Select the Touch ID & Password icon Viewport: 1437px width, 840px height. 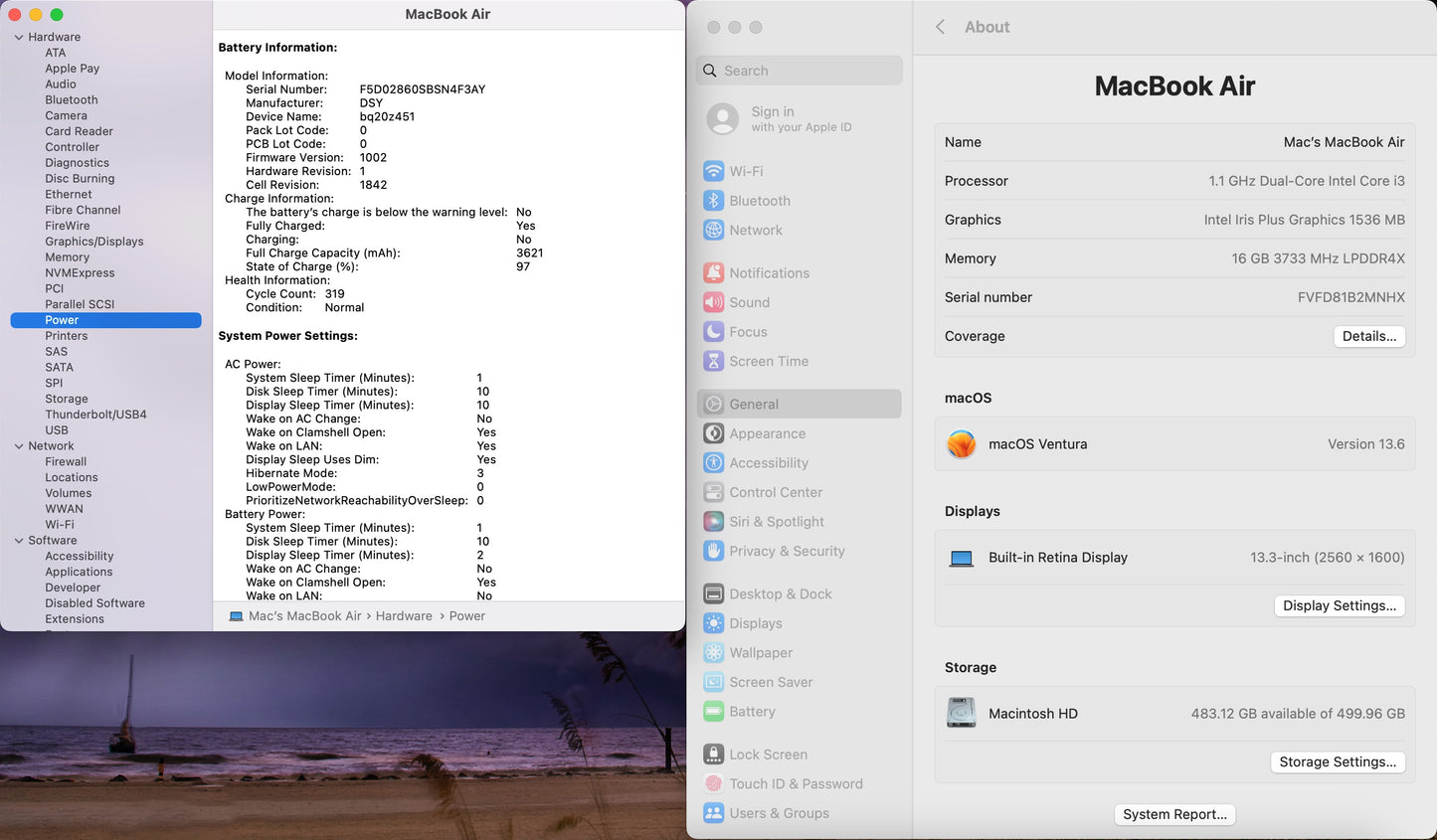(x=713, y=784)
